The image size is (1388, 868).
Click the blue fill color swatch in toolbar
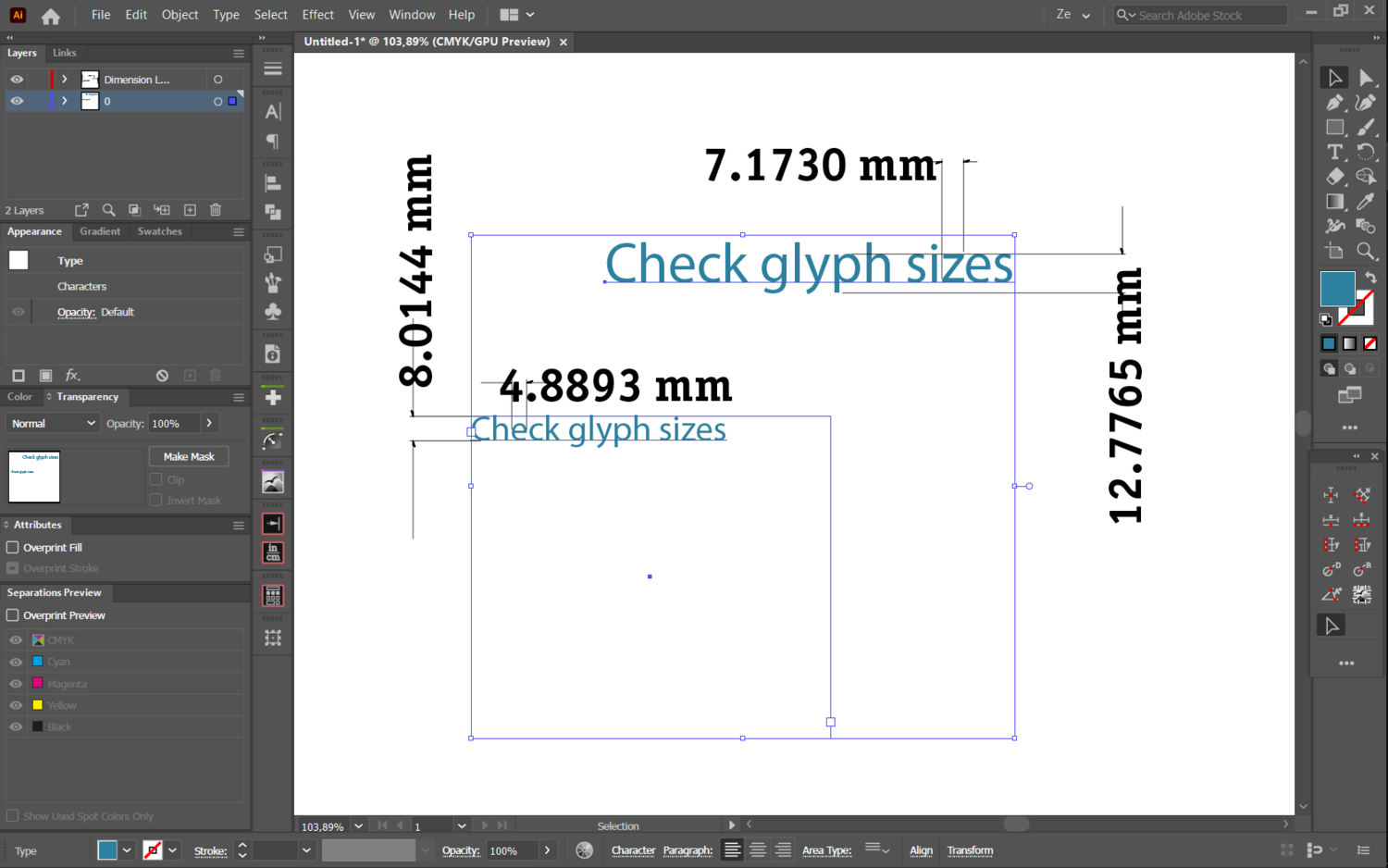coord(1337,289)
